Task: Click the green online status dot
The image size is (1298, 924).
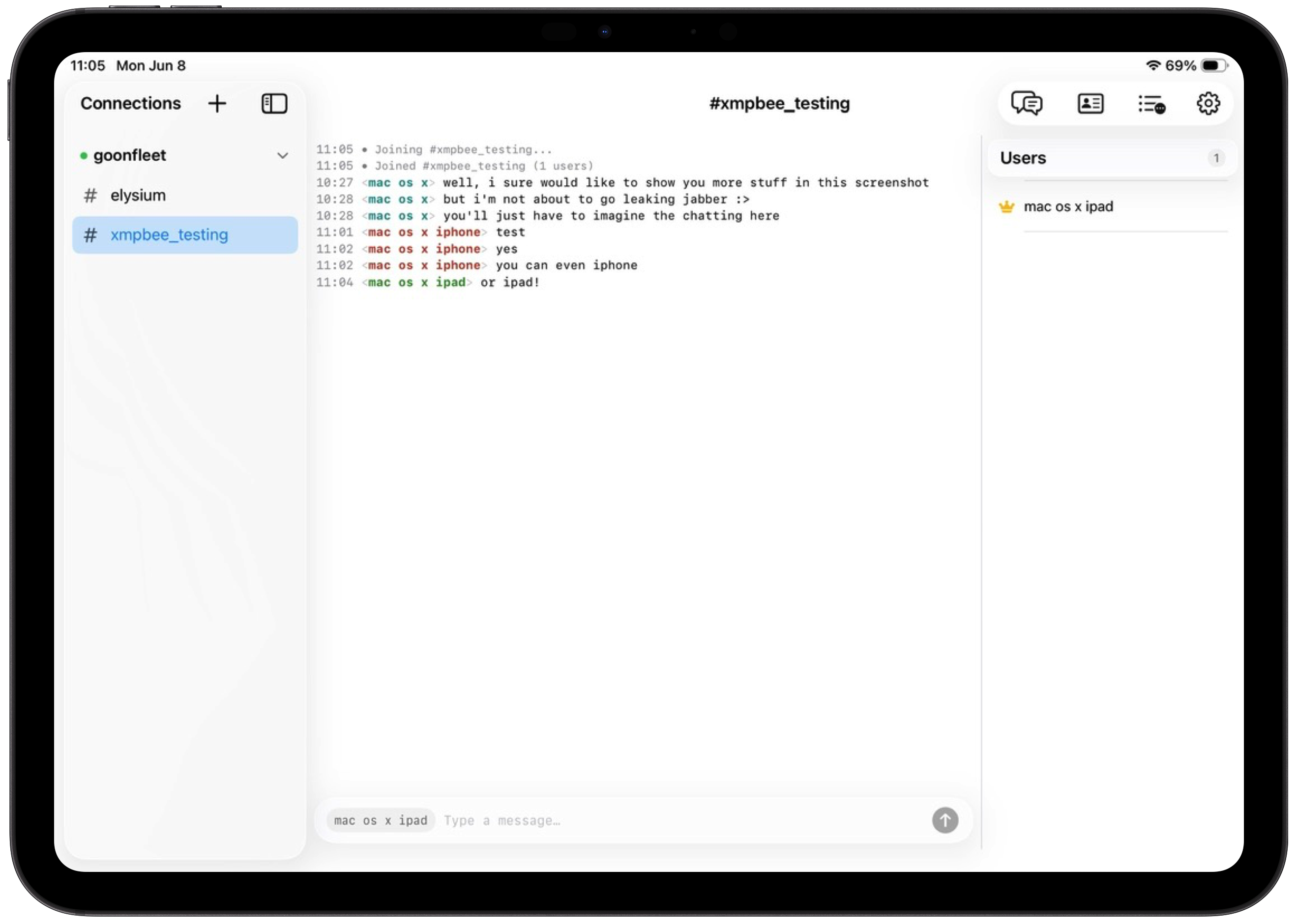Action: pos(84,155)
